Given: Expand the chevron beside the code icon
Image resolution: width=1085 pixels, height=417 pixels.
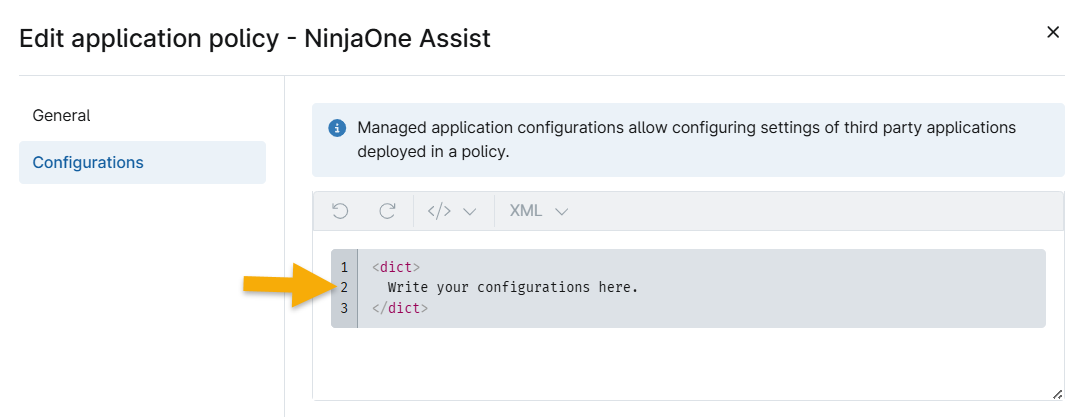Looking at the screenshot, I should click(x=470, y=212).
